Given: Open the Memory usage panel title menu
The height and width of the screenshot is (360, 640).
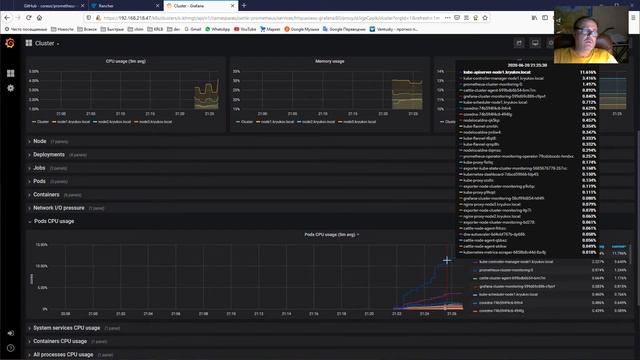Looking at the screenshot, I should tap(329, 61).
